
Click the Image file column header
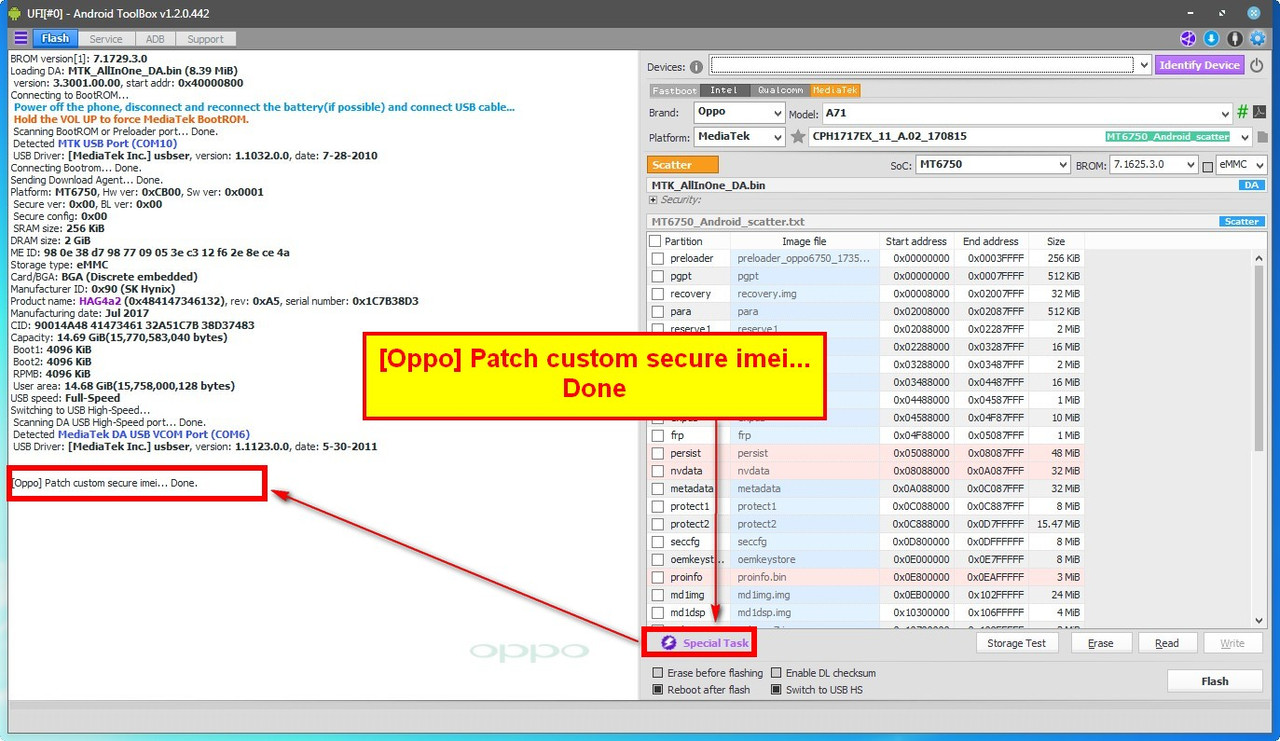pos(804,241)
